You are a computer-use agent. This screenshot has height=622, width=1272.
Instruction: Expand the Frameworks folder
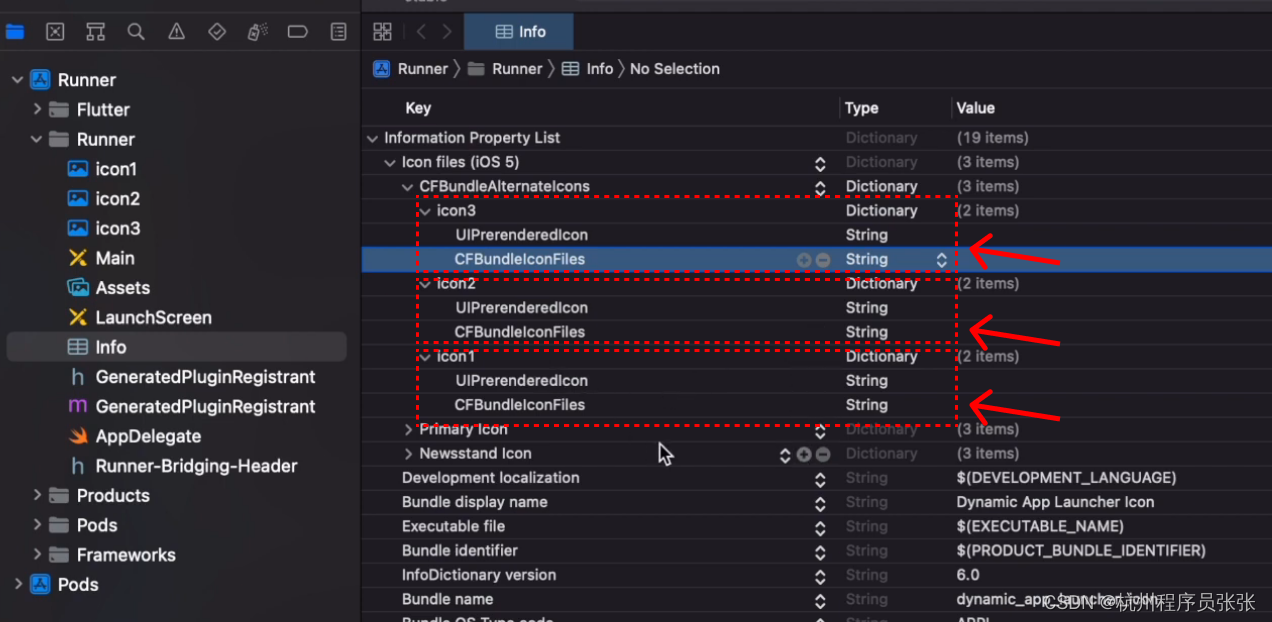click(x=37, y=555)
